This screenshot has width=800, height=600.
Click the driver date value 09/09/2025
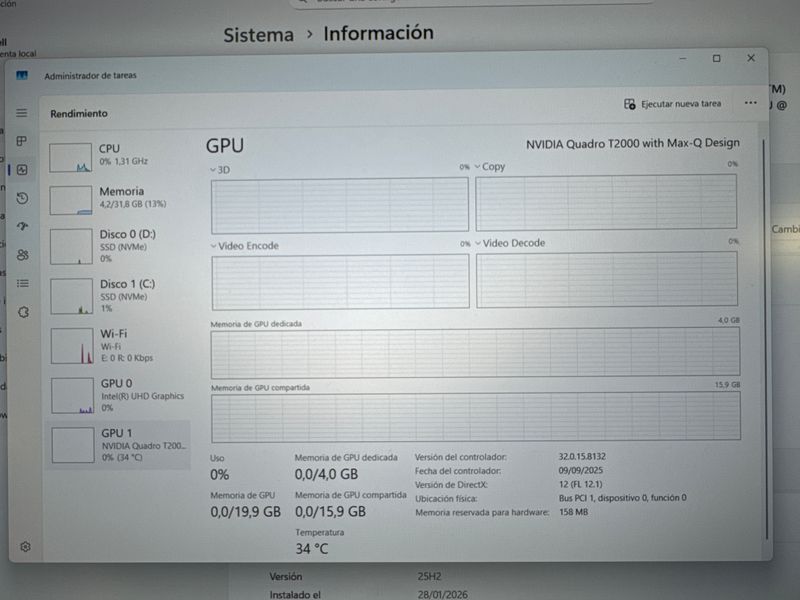point(581,470)
